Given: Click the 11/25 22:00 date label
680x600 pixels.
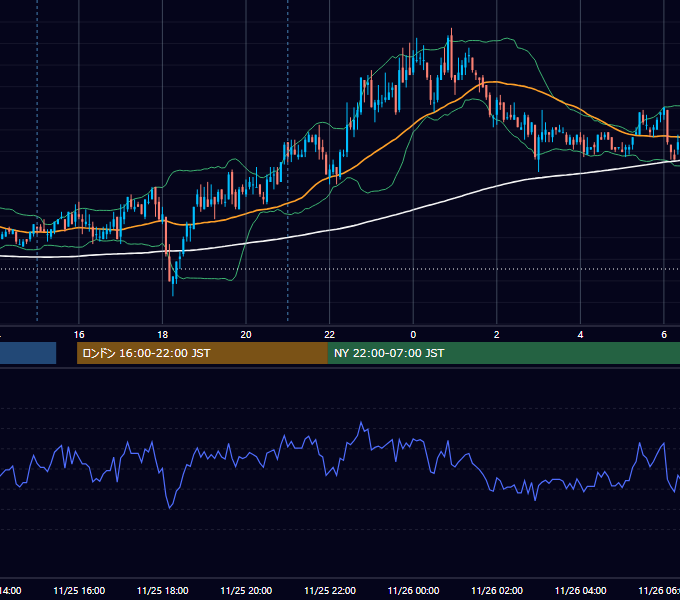Looking at the screenshot, I should pyautogui.click(x=330, y=590).
